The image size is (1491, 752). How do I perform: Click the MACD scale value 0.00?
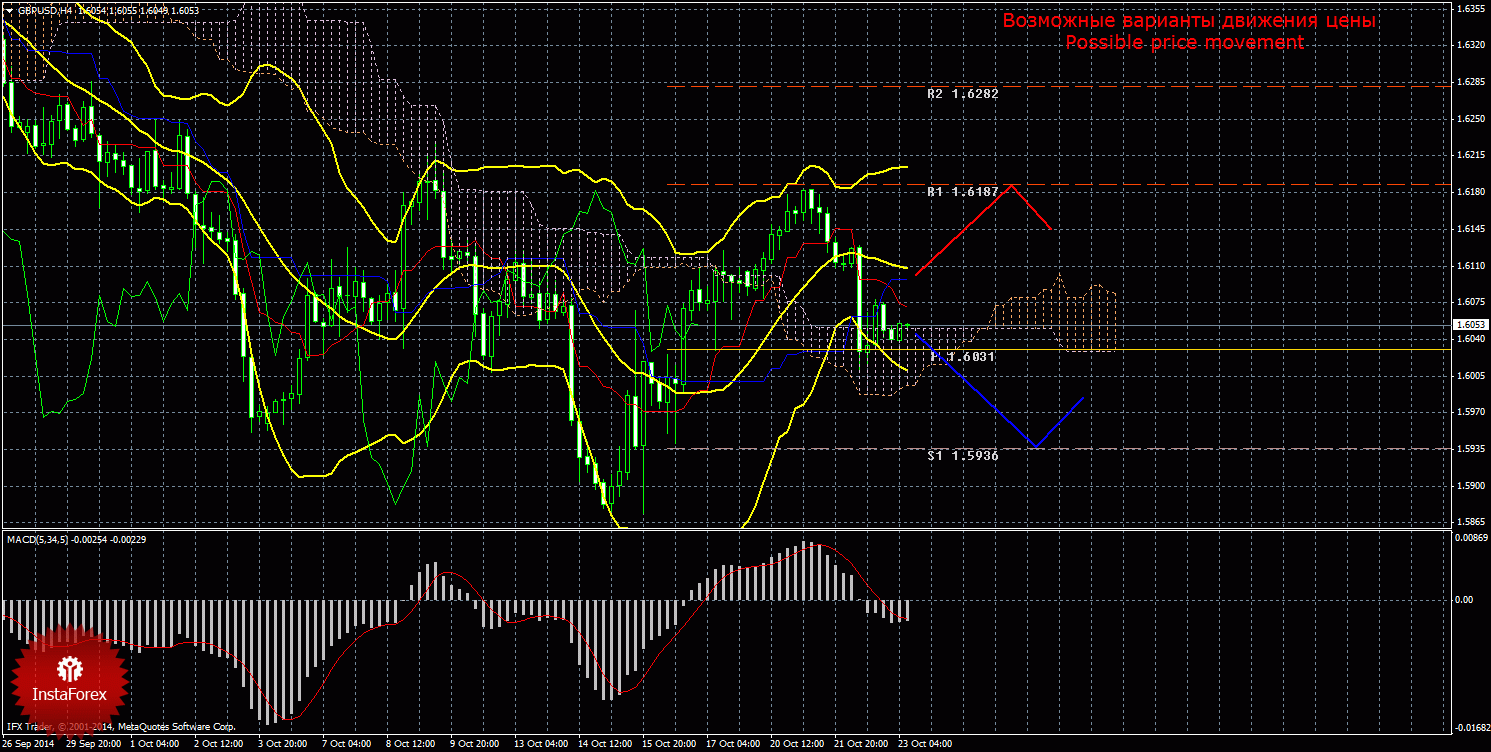1465,600
